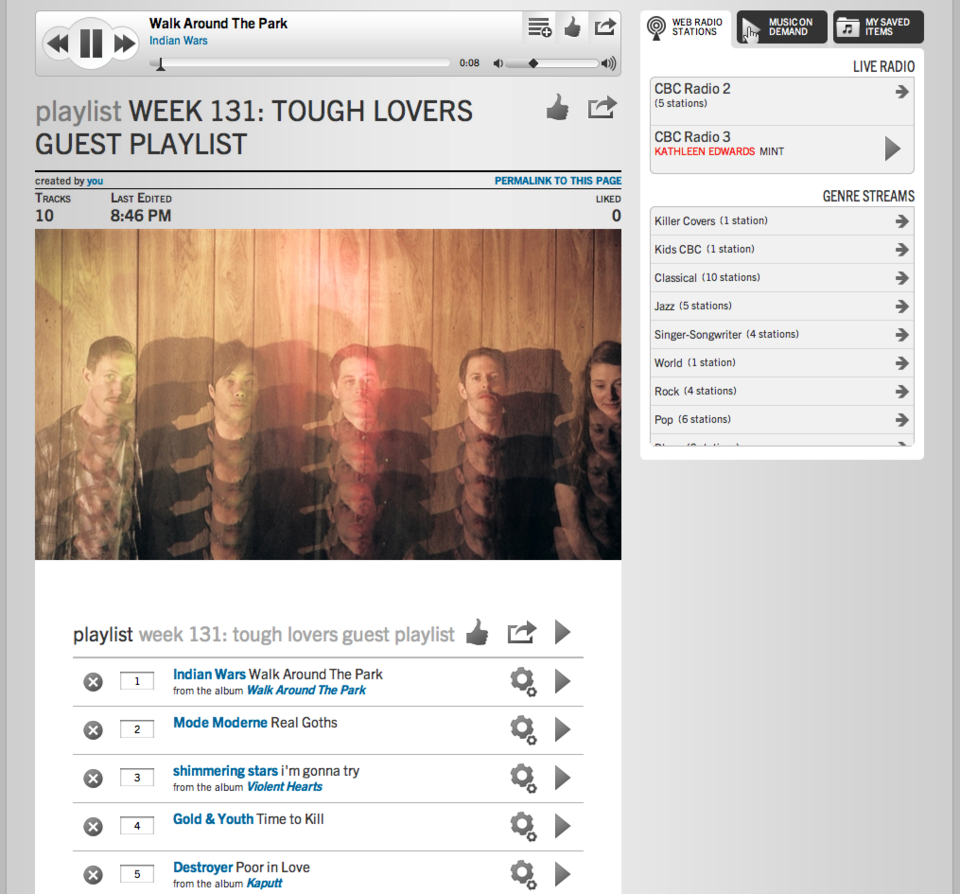The height and width of the screenshot is (894, 960).
Task: Edit the position field of track 3
Action: (137, 778)
